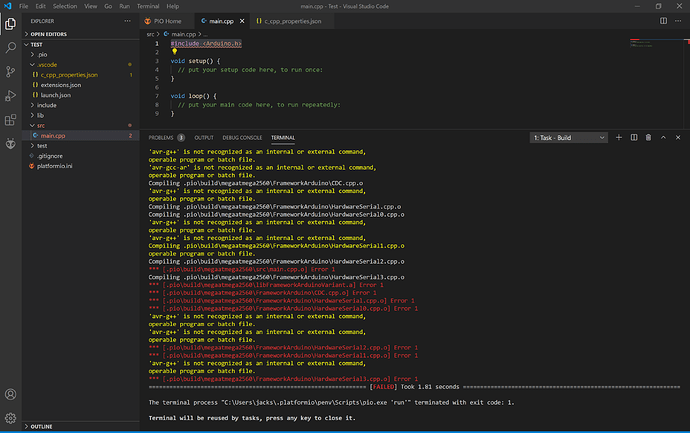Open the Run and Debug view
The width and height of the screenshot is (690, 433).
[11, 95]
